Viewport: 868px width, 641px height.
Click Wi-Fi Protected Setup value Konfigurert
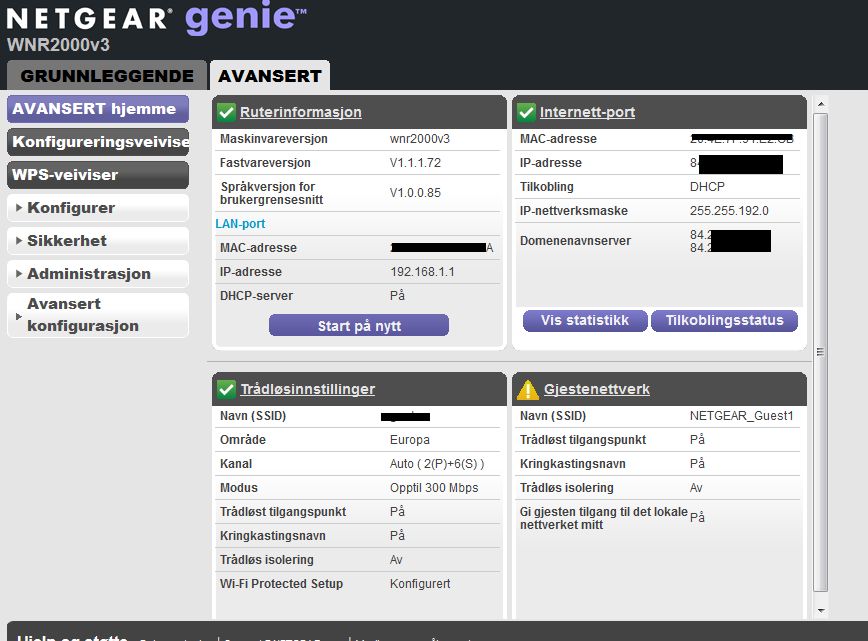tap(420, 583)
